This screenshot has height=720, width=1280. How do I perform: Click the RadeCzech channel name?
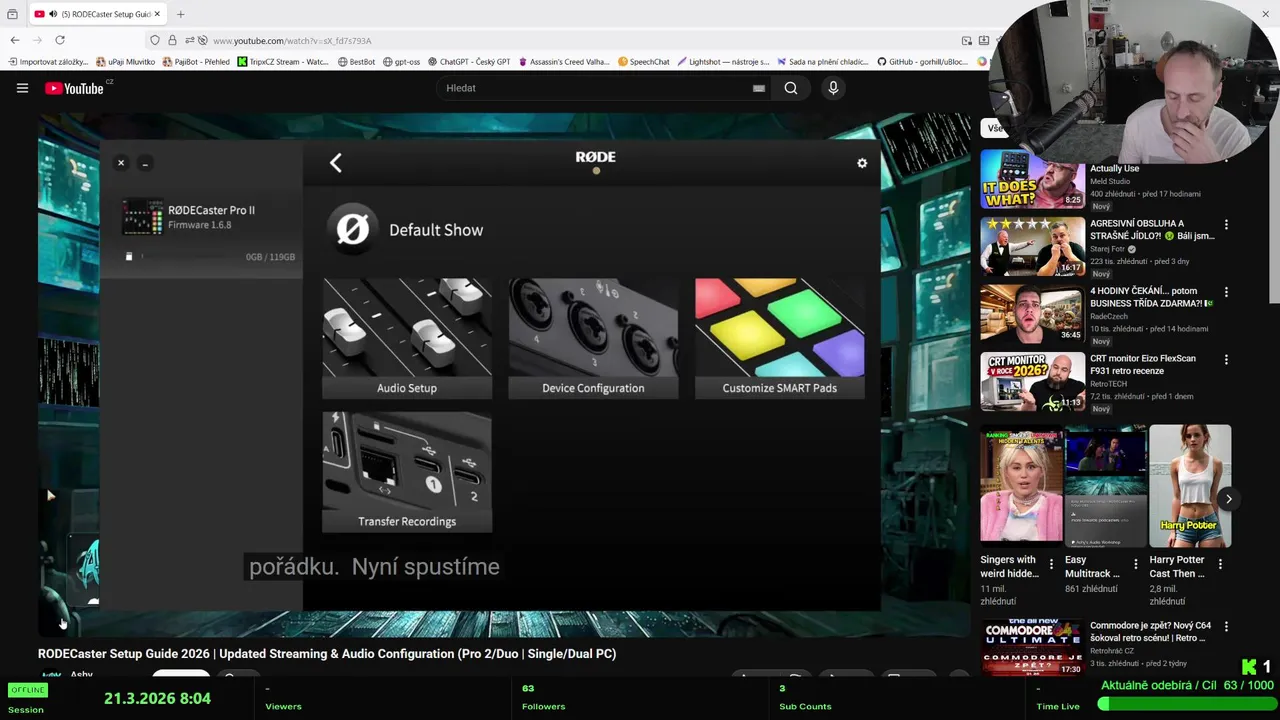[x=1109, y=316]
